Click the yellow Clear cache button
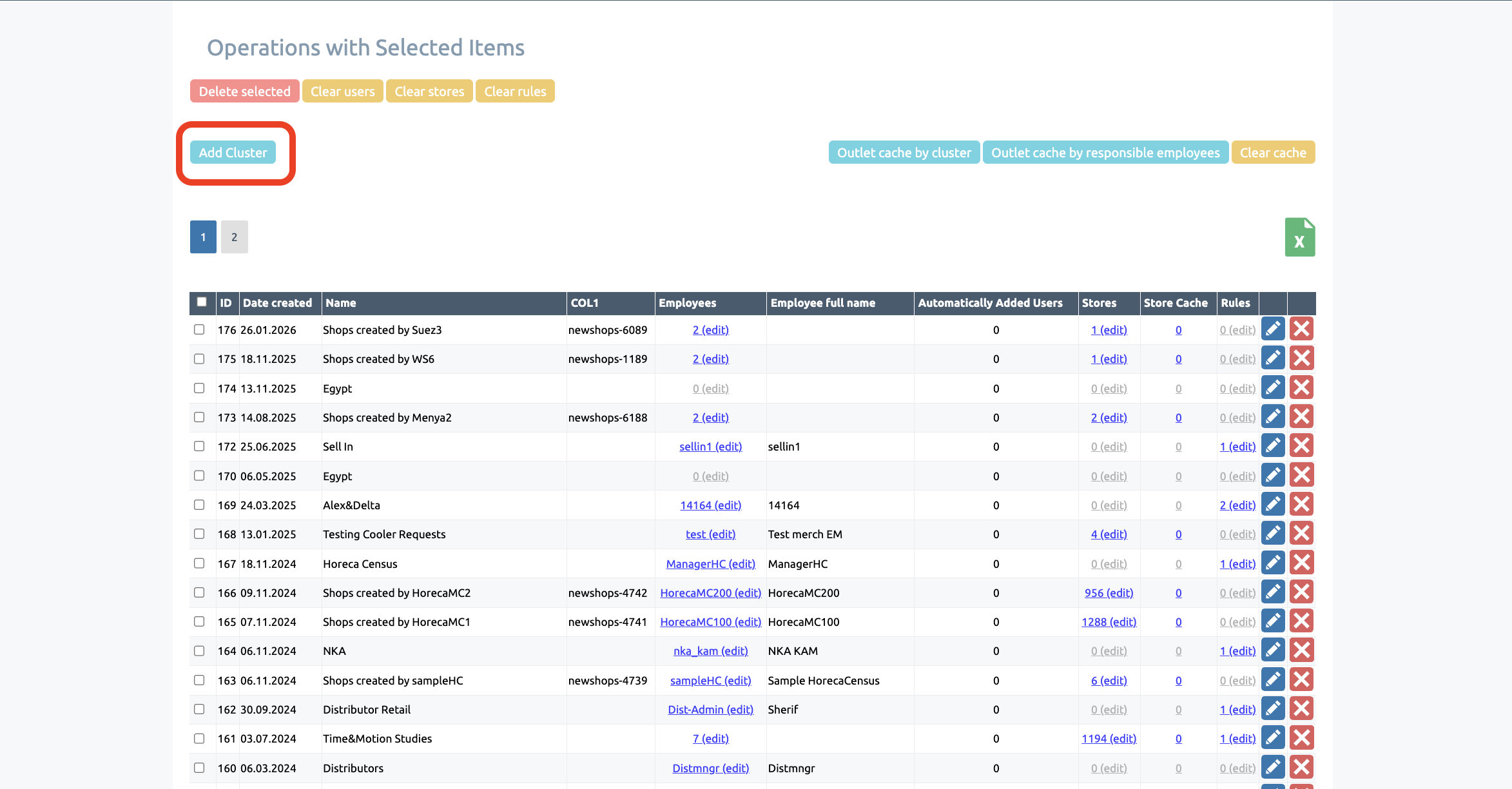 [x=1272, y=153]
